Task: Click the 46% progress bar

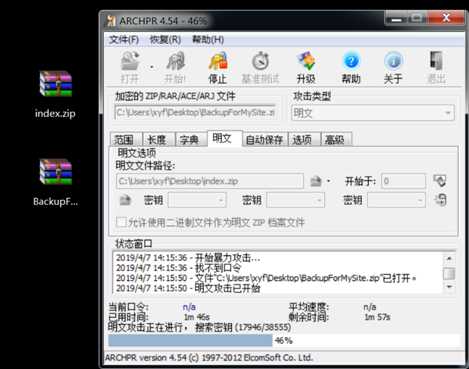Action: tap(284, 340)
